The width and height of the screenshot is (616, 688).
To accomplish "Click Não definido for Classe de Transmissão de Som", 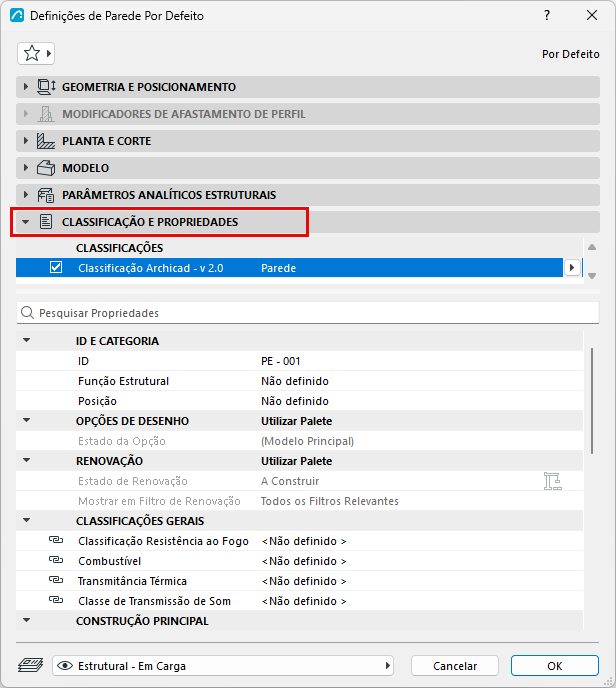I will click(x=304, y=601).
